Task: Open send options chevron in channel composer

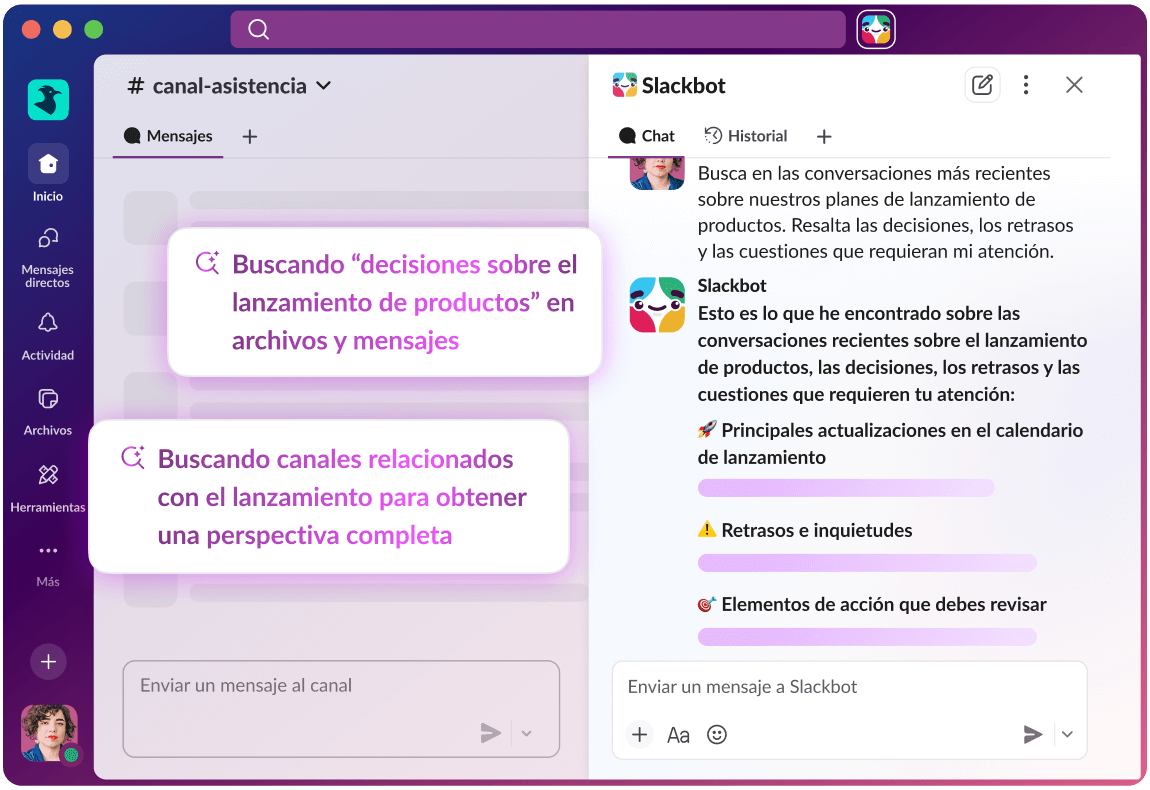Action: (527, 733)
